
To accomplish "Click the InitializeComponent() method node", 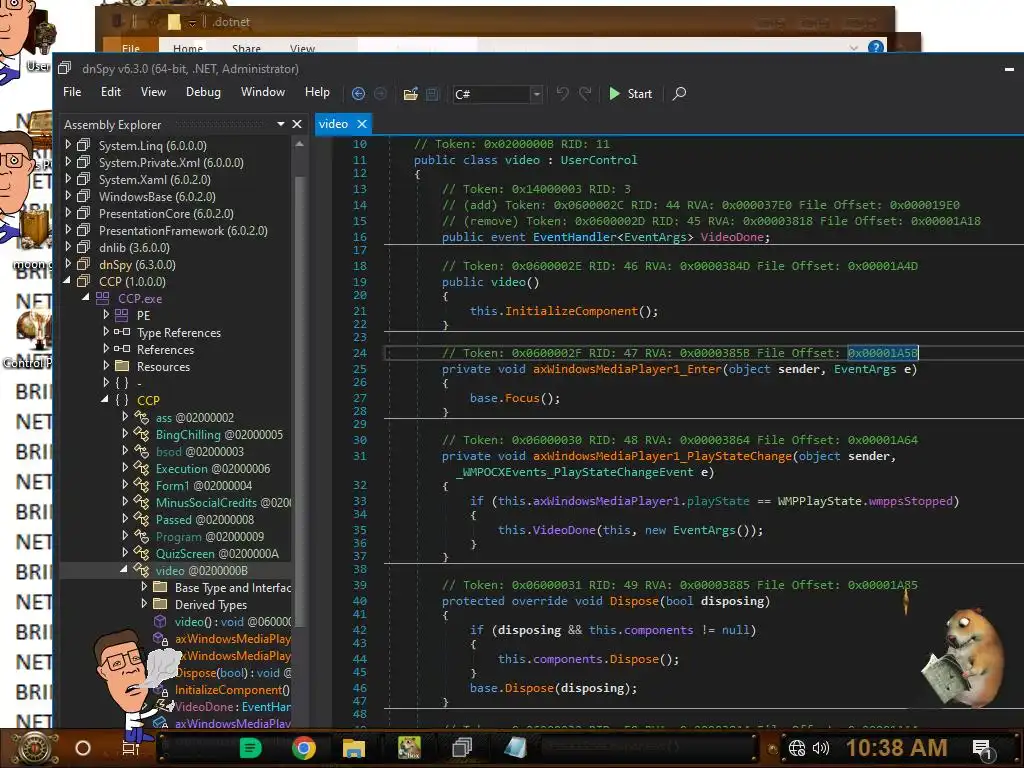I will pos(232,690).
